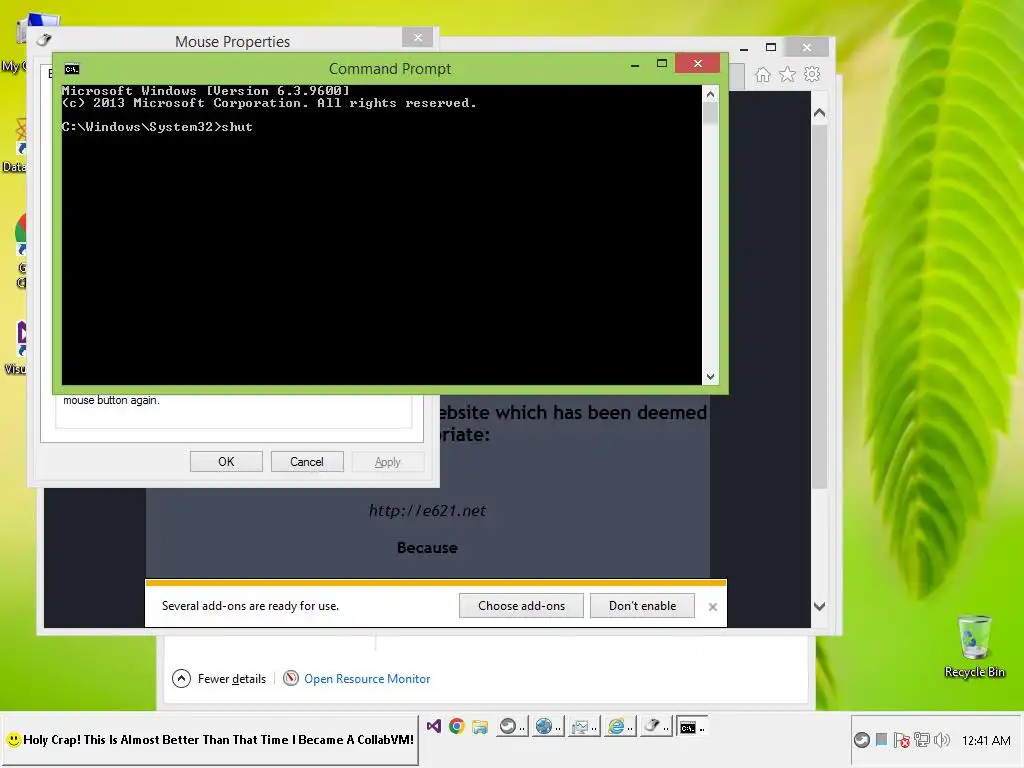Click the http://e621.net text in the page

click(427, 511)
